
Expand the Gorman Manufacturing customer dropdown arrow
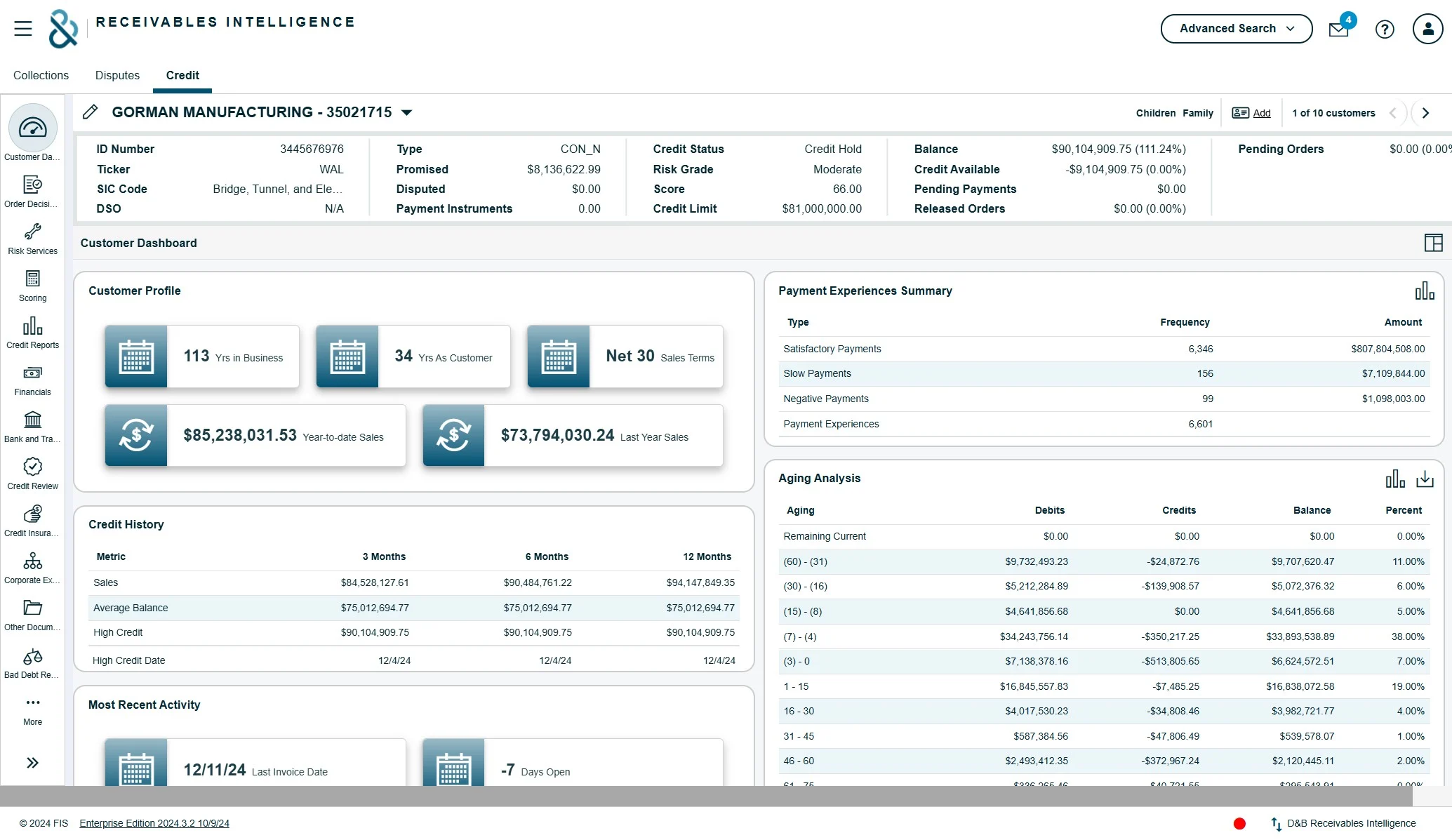click(406, 112)
